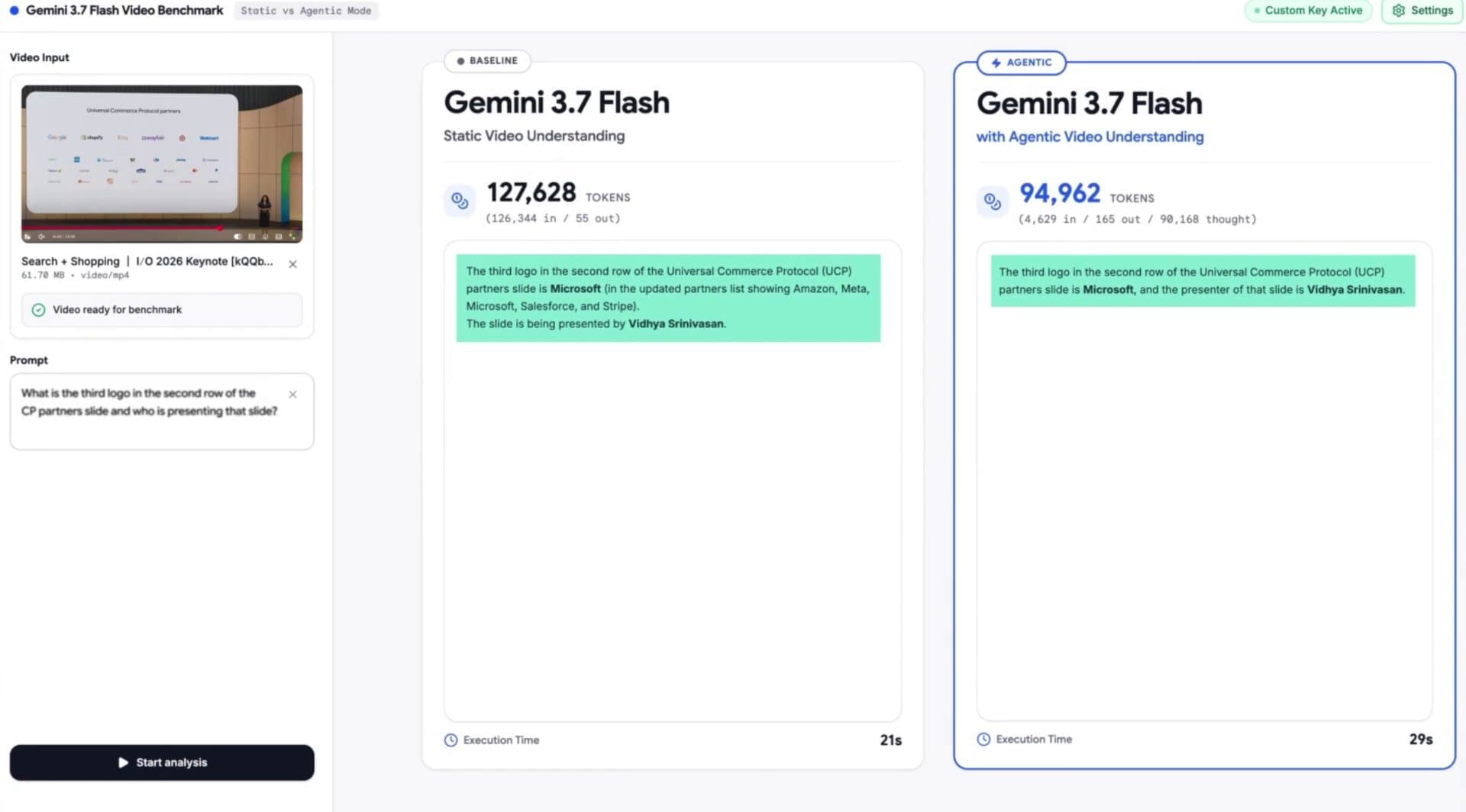Screen dimensions: 1466x812
Task: Click the baseline highlighted answer text
Action: [668, 298]
